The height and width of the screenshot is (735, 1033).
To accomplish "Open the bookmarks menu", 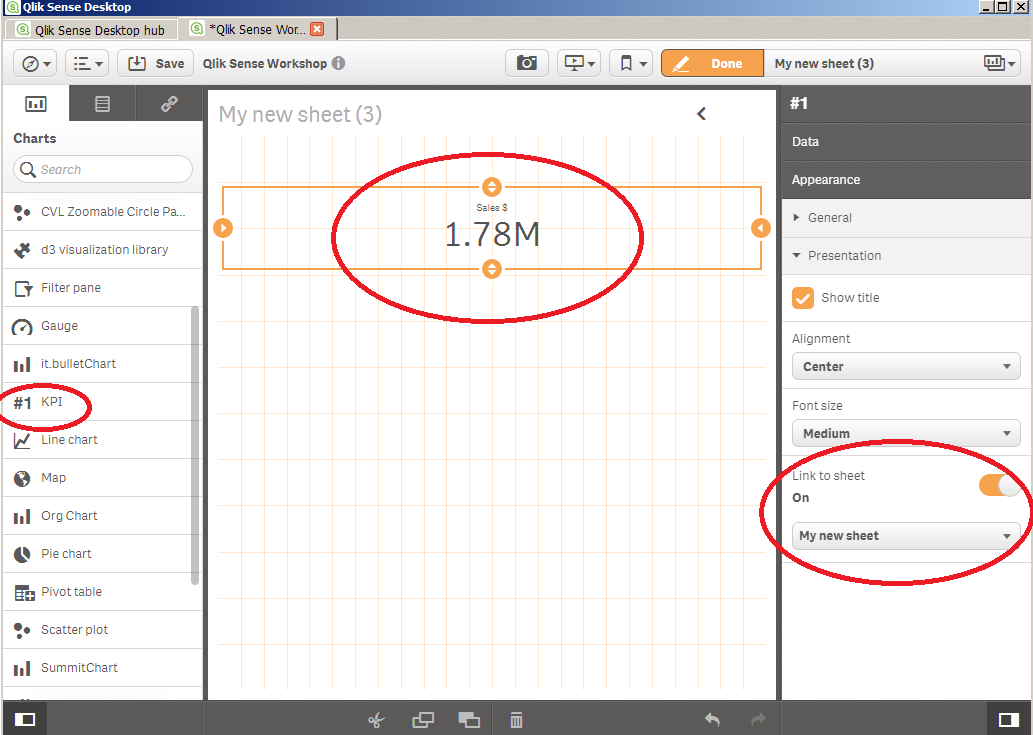I will tap(630, 63).
